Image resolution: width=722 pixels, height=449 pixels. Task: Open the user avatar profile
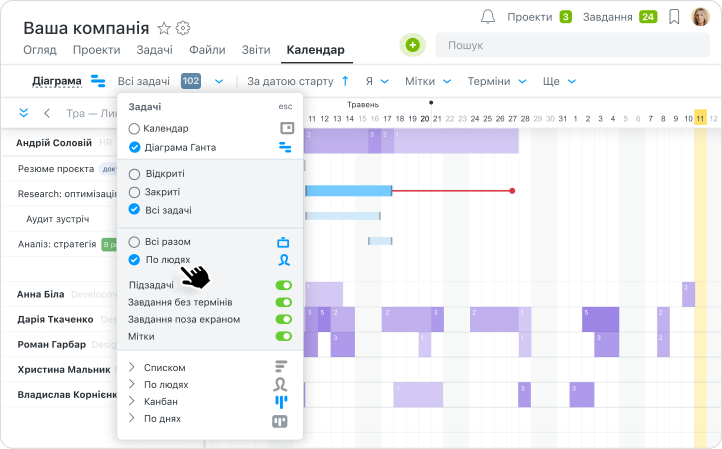click(700, 17)
